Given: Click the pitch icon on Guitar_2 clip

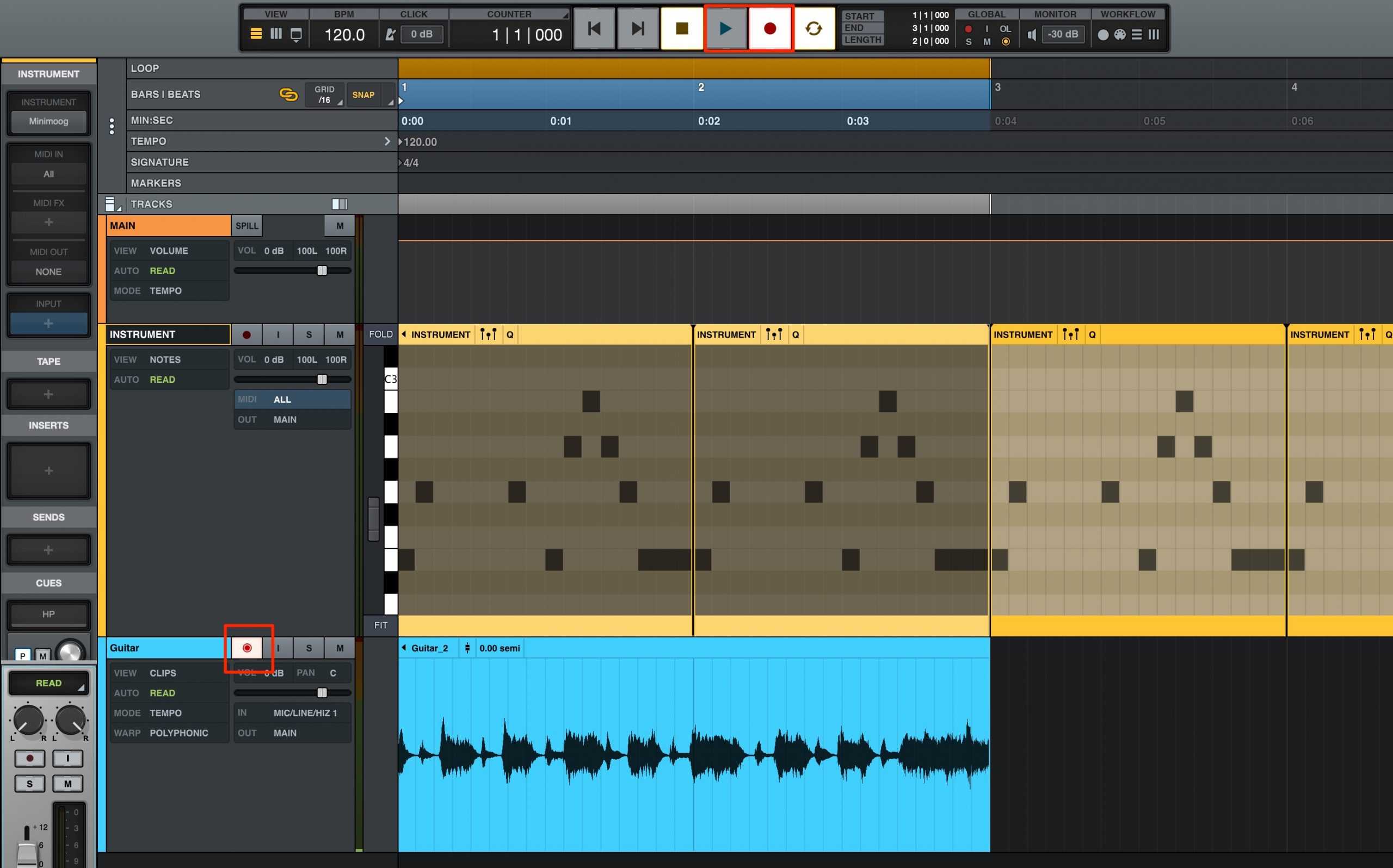Looking at the screenshot, I should [467, 648].
